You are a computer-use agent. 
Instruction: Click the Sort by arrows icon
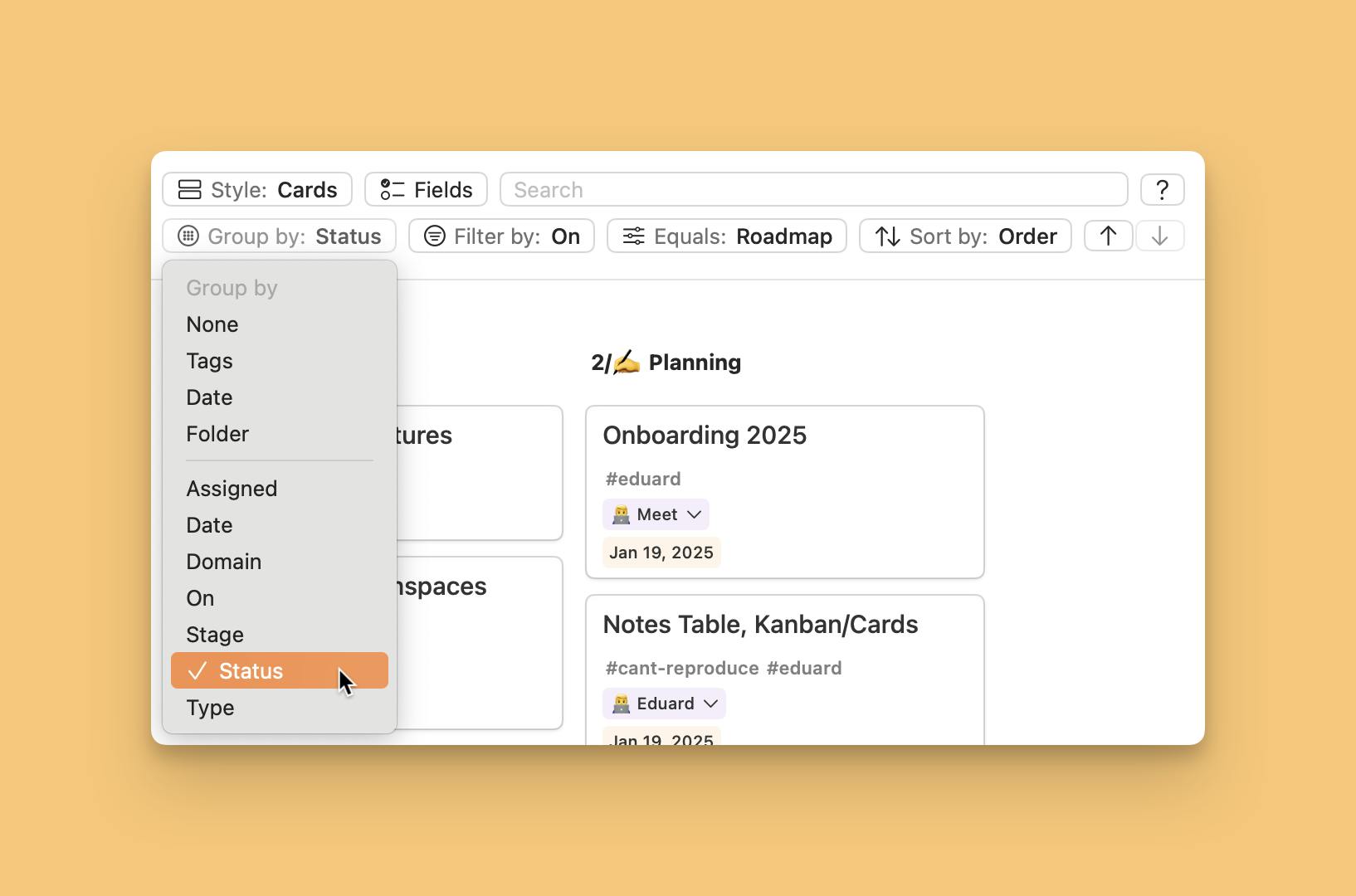coord(886,236)
